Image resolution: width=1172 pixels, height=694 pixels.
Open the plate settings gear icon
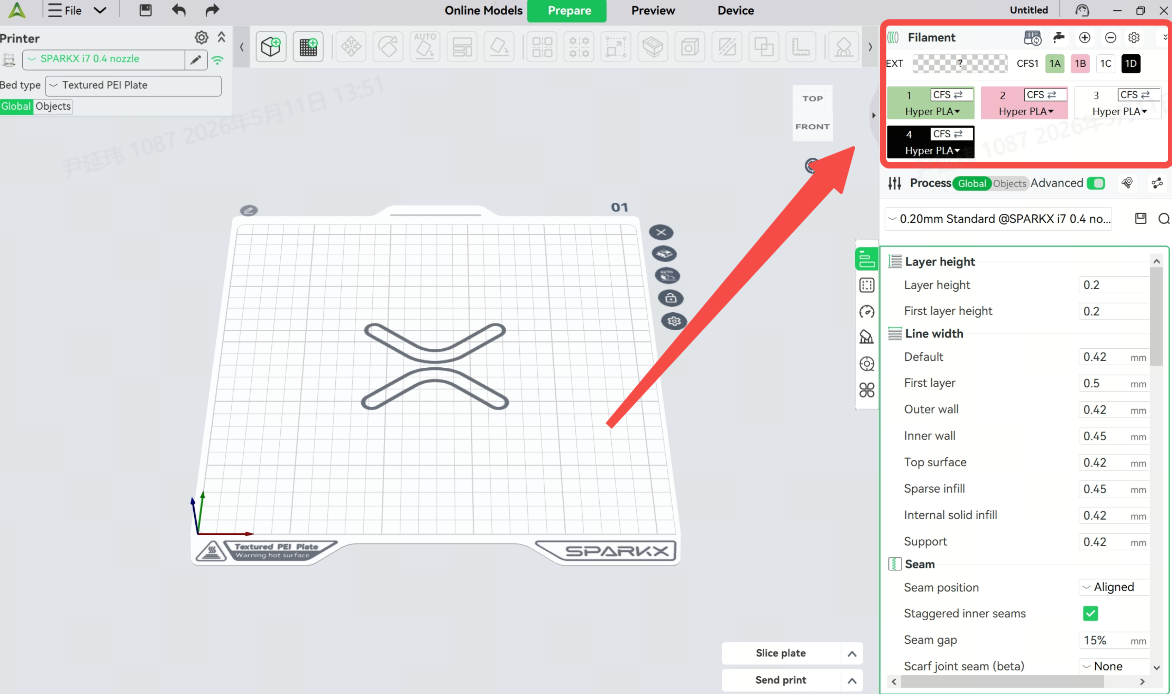tap(674, 321)
